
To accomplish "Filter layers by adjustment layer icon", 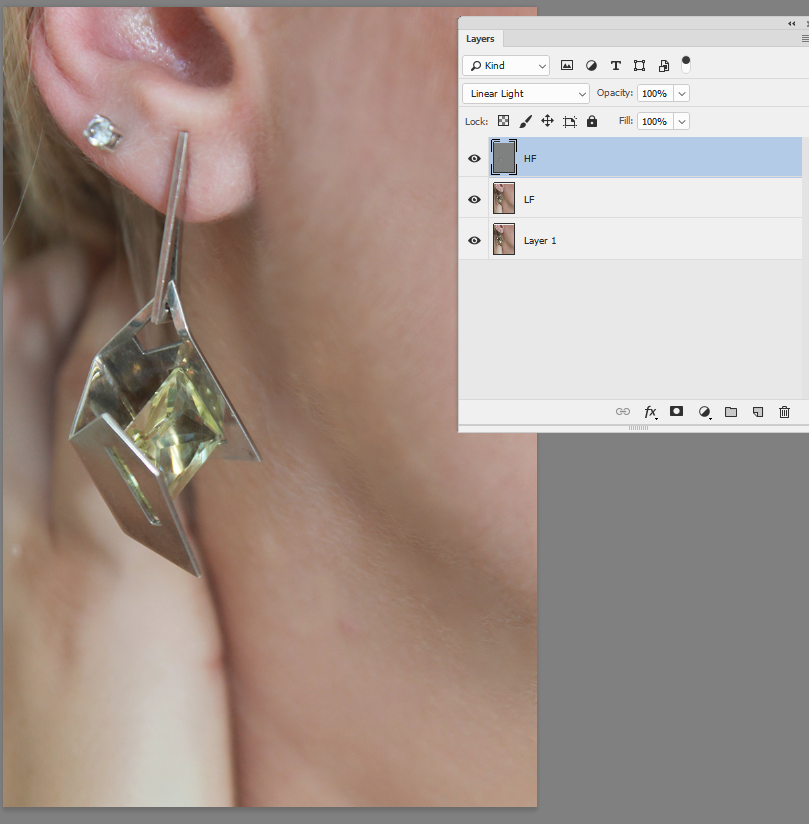I will click(591, 66).
